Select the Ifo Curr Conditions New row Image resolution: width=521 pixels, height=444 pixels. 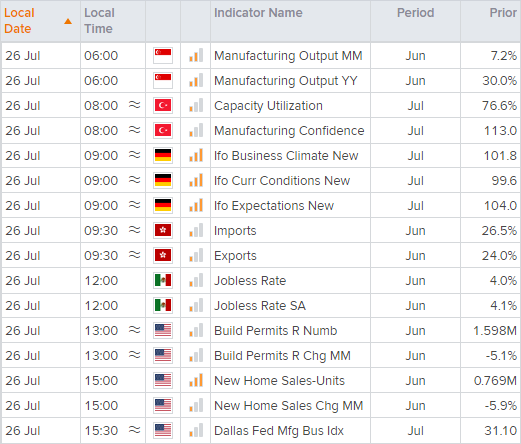(261, 180)
